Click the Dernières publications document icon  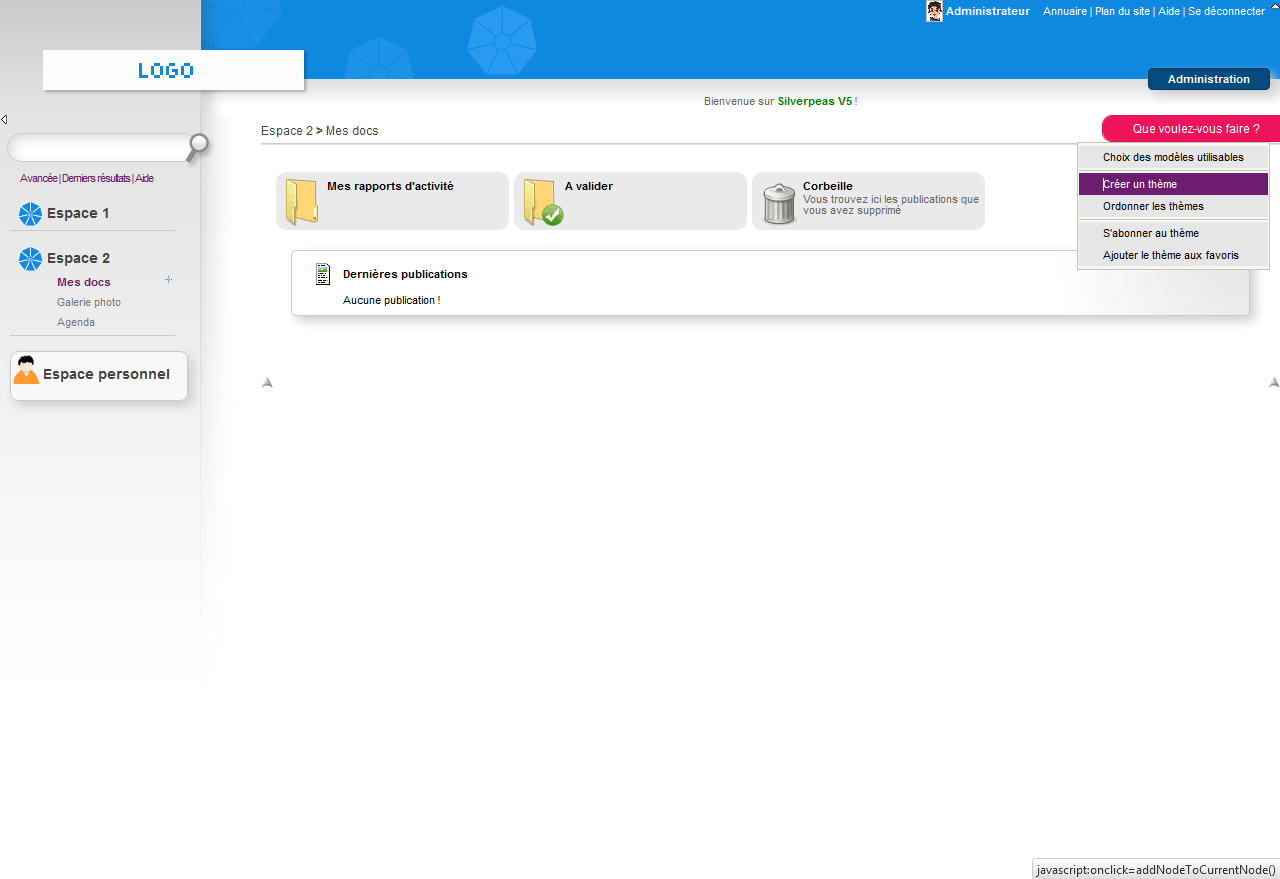click(x=322, y=274)
